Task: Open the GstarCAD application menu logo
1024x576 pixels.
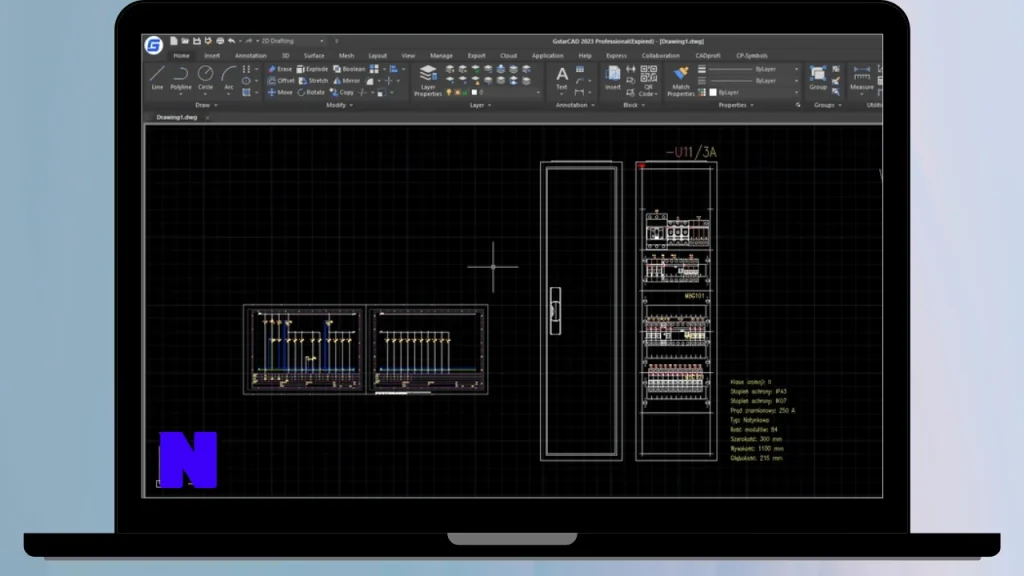Action: pos(153,44)
